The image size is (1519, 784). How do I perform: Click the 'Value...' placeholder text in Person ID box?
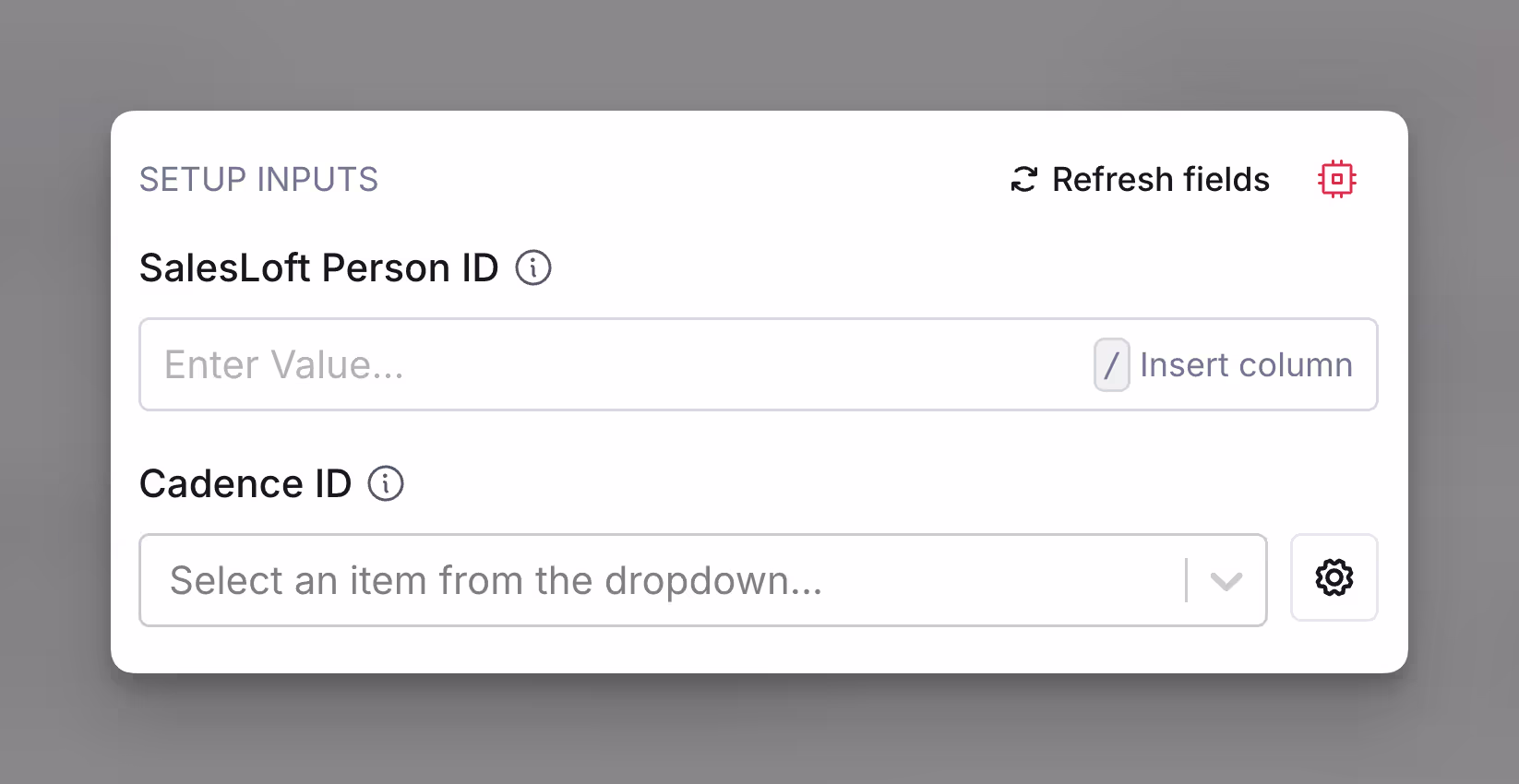(337, 364)
